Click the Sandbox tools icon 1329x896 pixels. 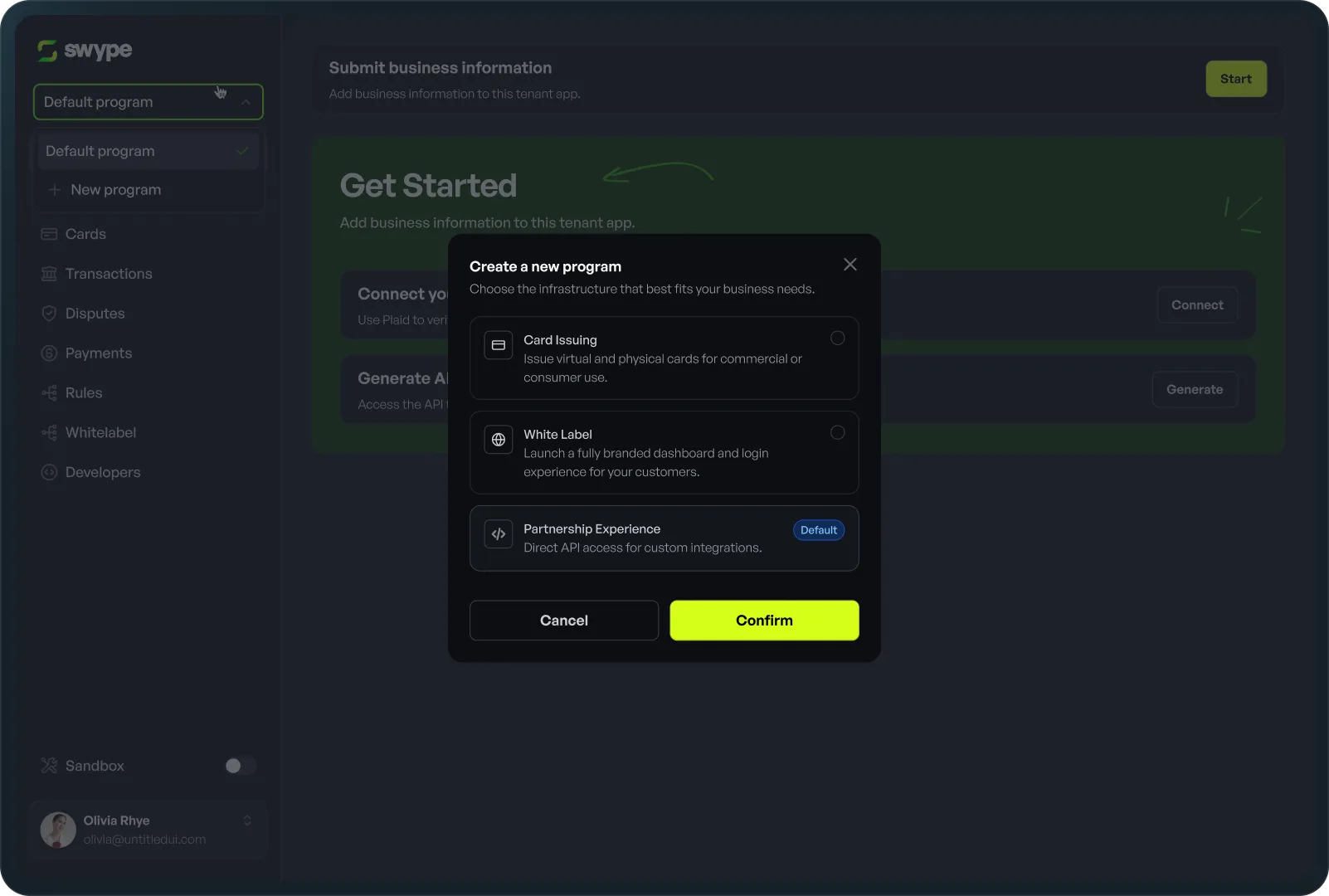pos(49,766)
